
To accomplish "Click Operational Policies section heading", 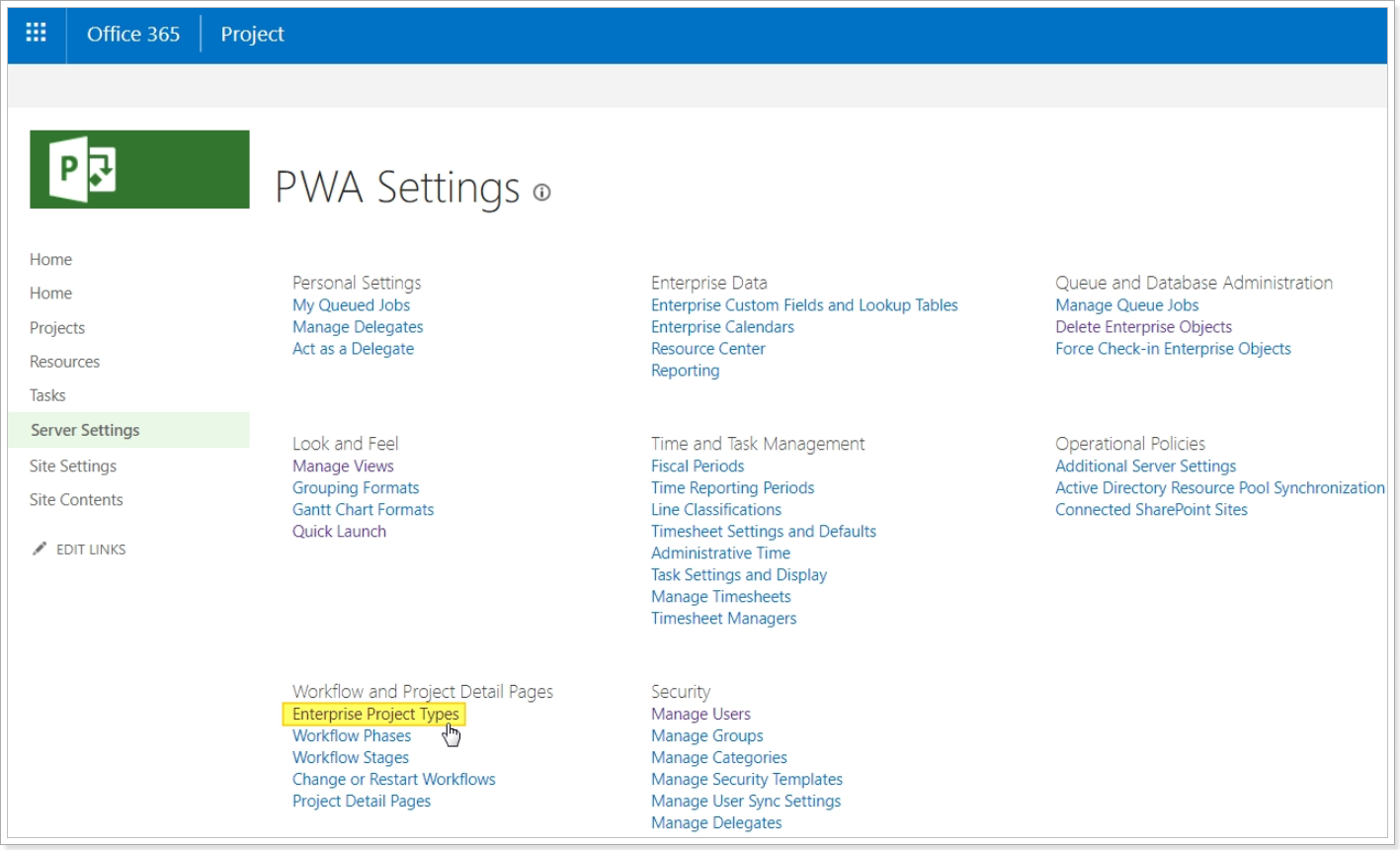I will click(x=1130, y=444).
